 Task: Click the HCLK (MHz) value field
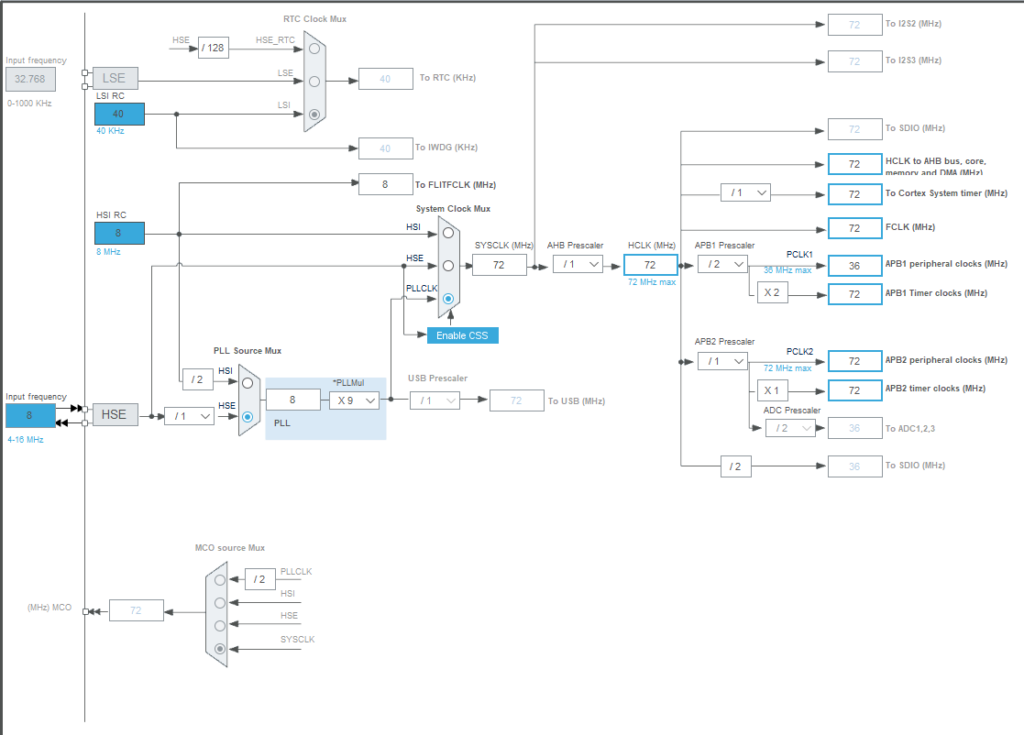pos(650,265)
